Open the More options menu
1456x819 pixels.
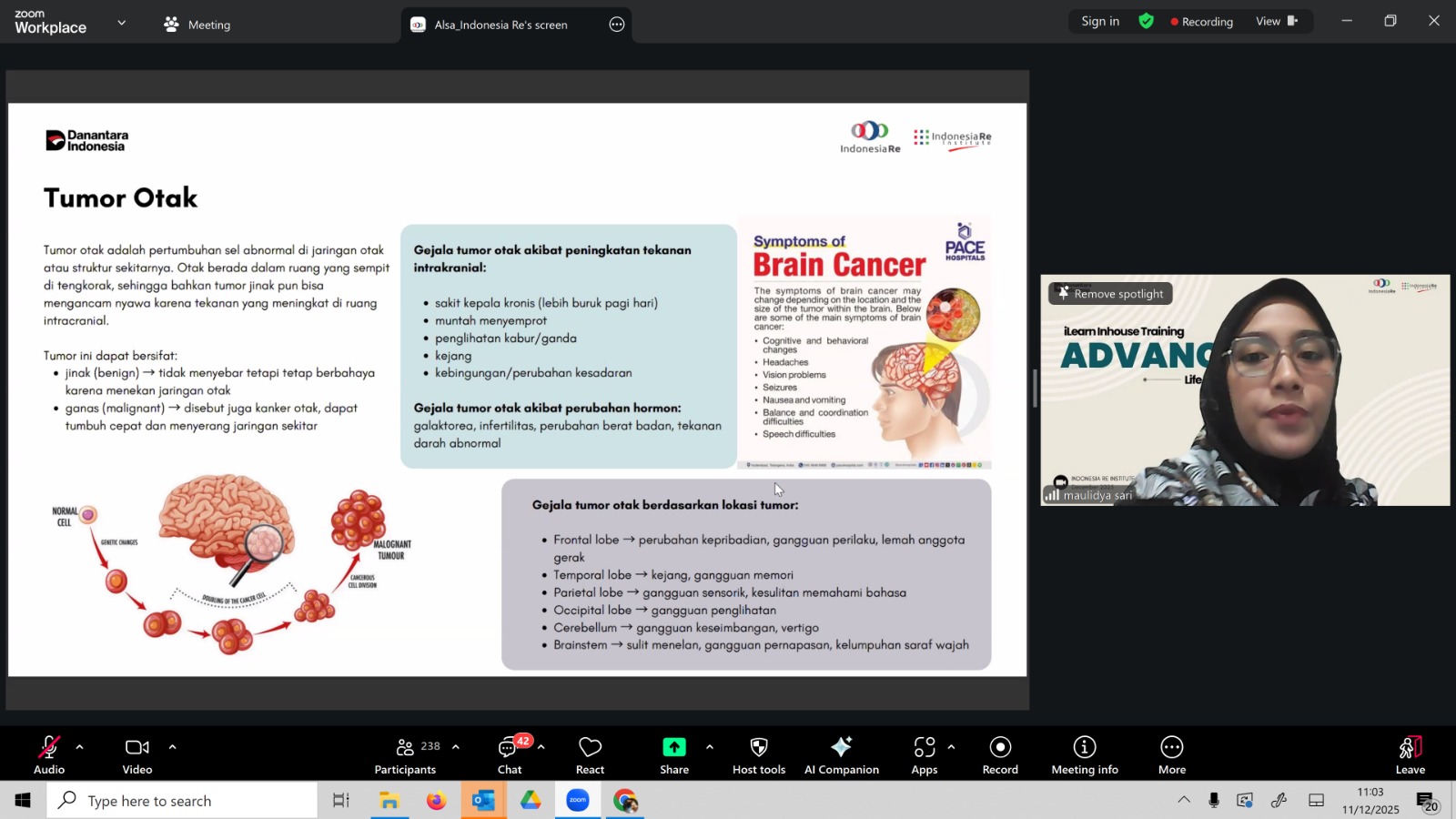coord(1171,754)
